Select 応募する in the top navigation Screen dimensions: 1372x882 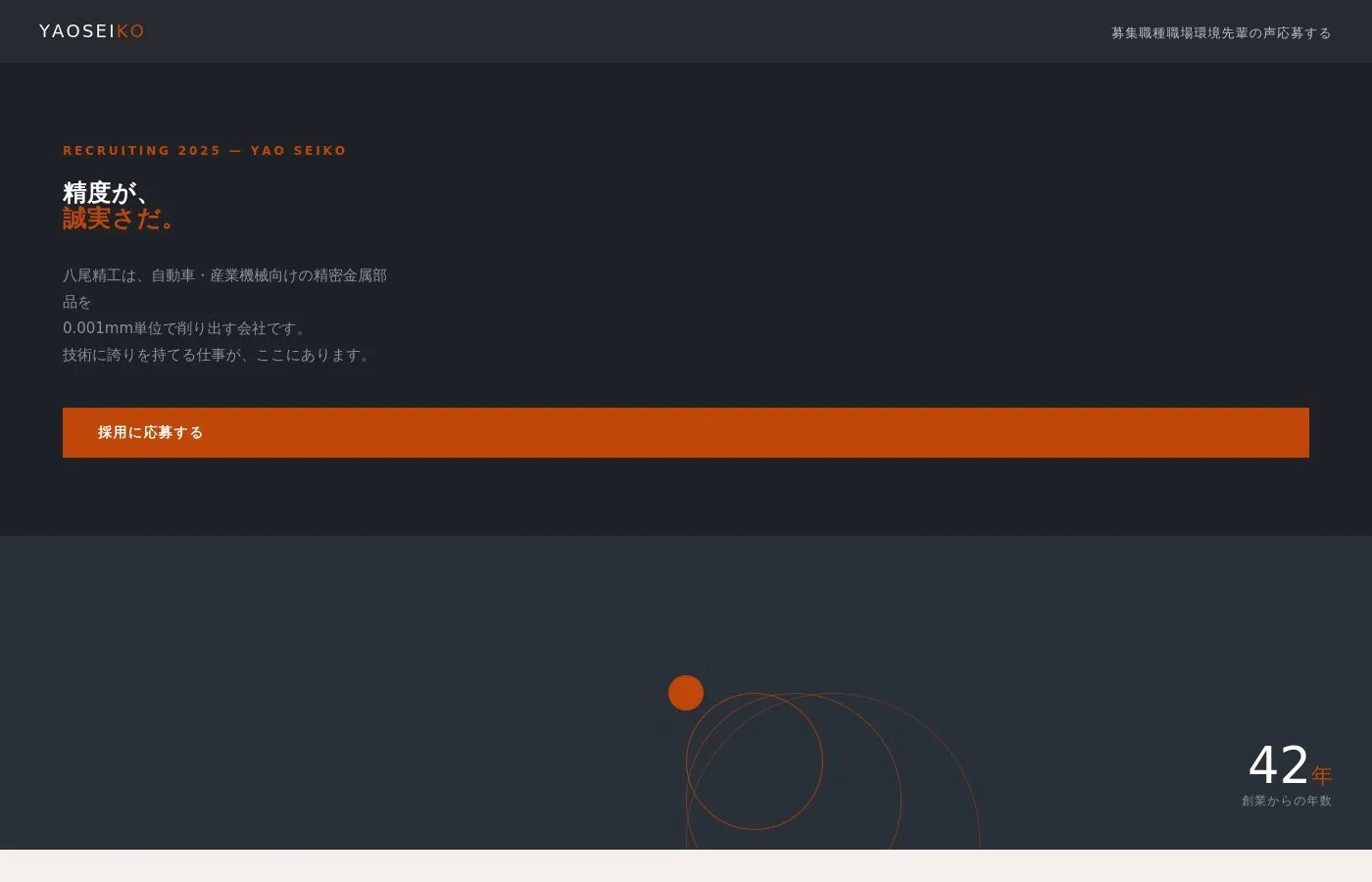[x=1303, y=32]
